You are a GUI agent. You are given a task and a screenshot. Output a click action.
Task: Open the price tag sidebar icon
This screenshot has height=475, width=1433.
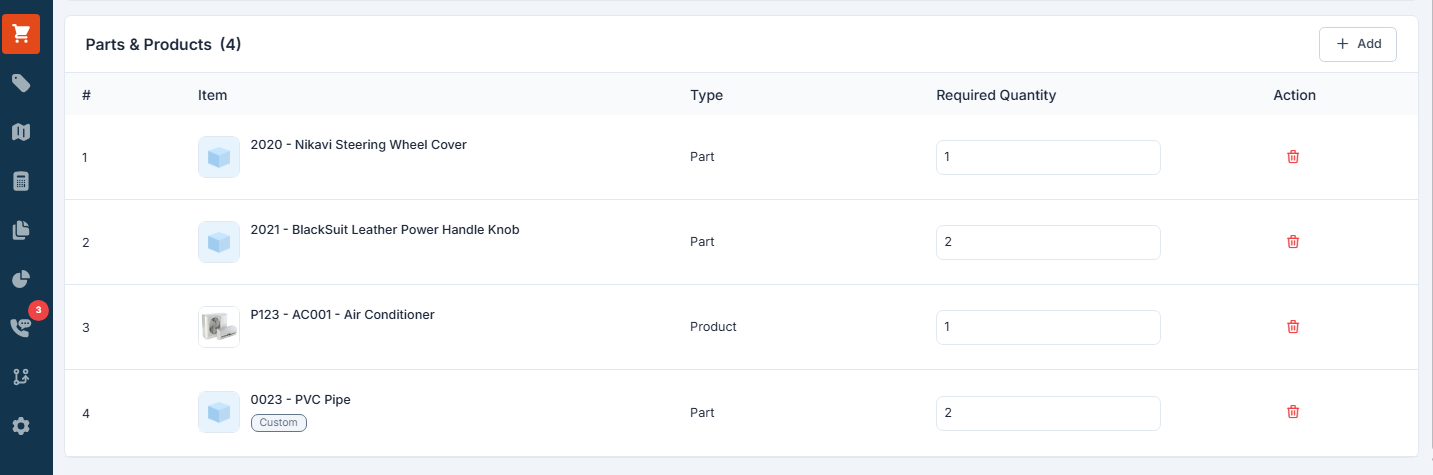21,83
